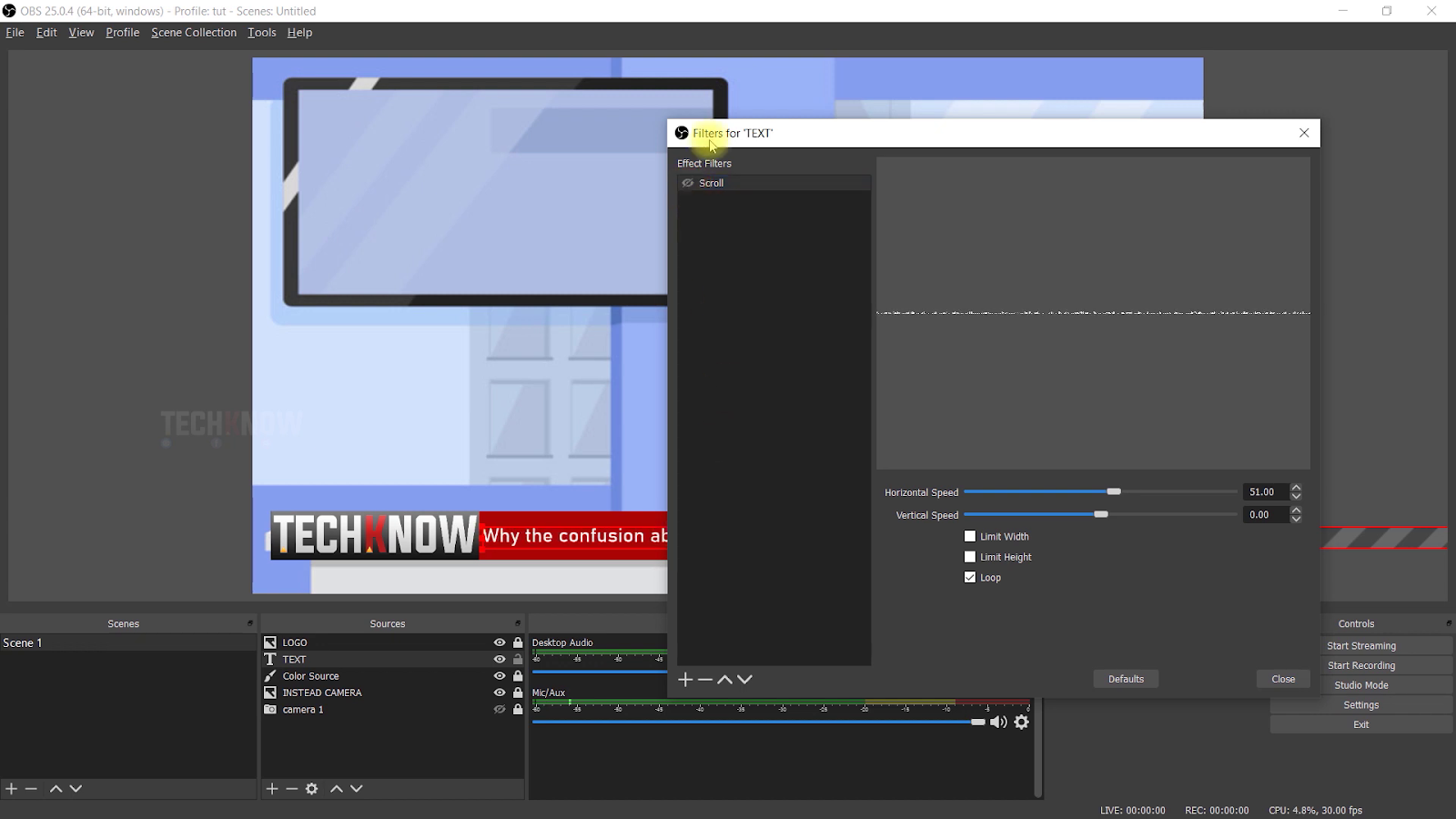This screenshot has height=819, width=1456.
Task: Mute the Mic/Aux audio
Action: point(998,722)
